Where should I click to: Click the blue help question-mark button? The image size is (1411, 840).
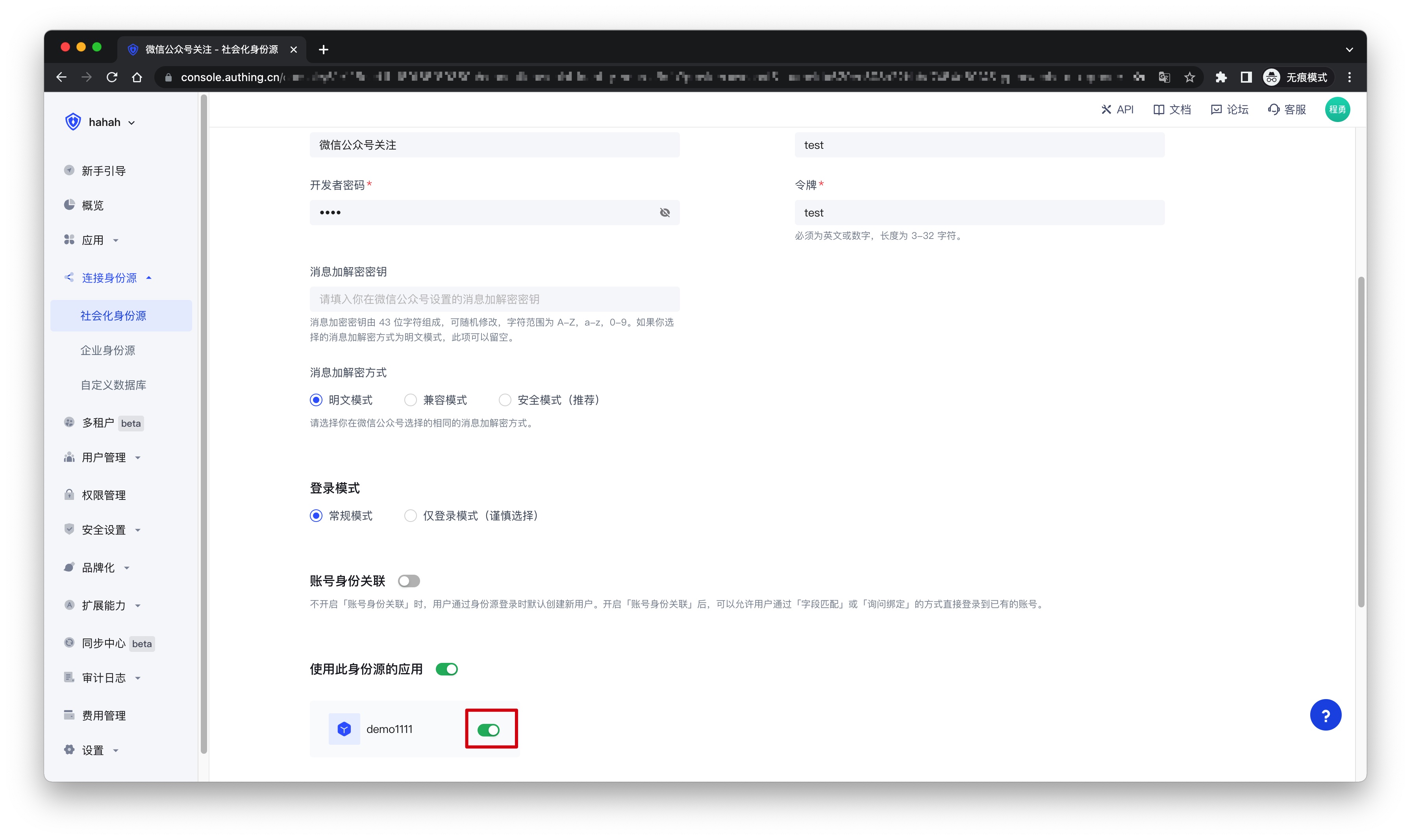(1325, 715)
